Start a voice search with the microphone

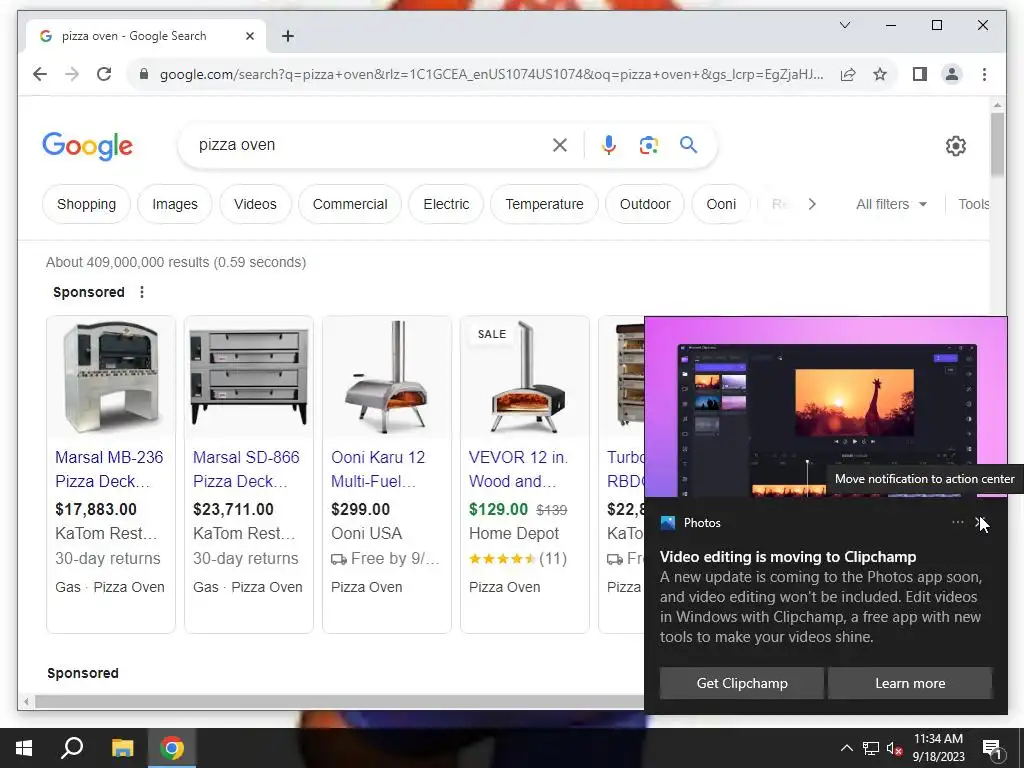point(609,145)
